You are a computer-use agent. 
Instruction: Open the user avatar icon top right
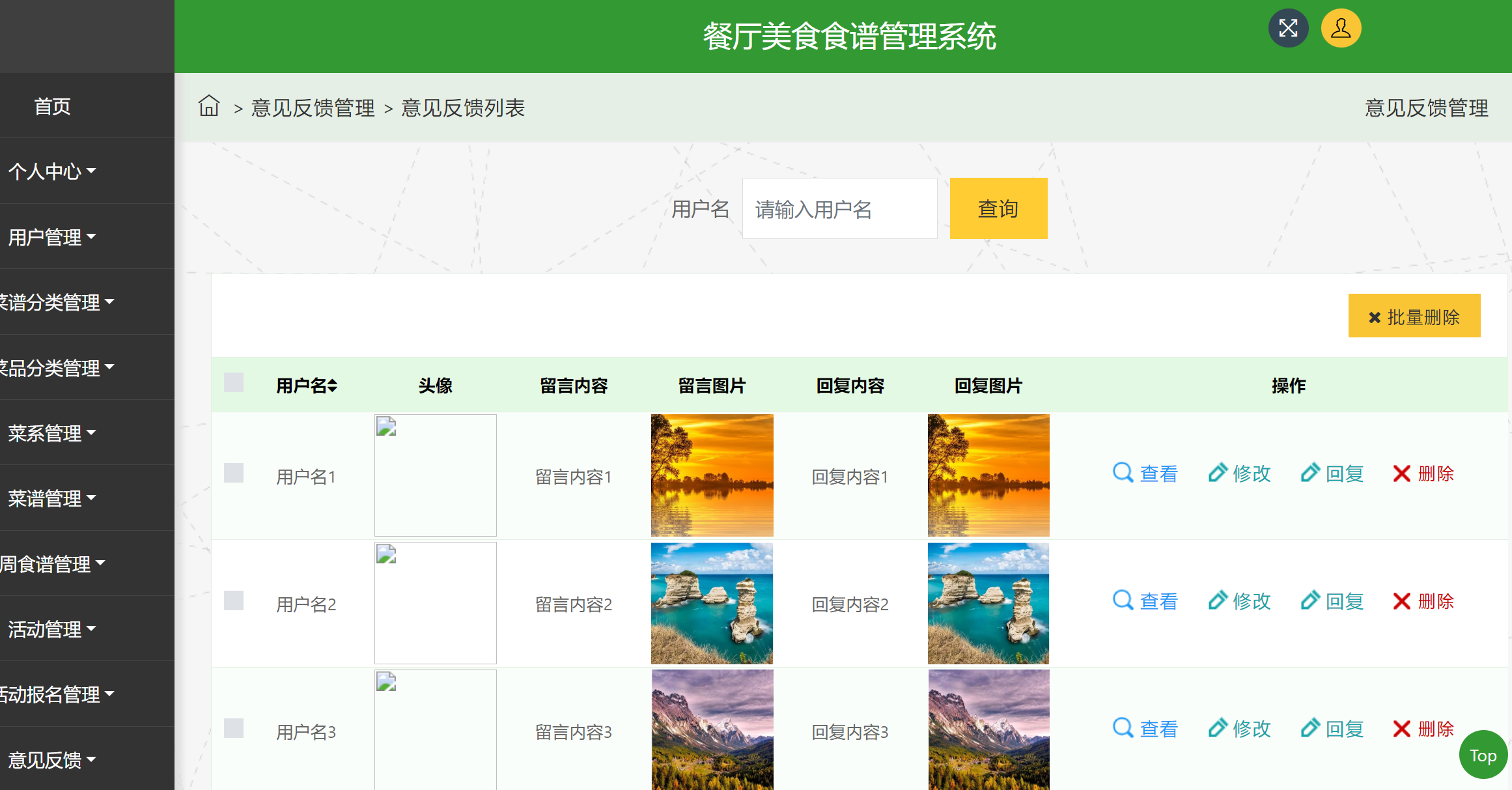point(1340,28)
